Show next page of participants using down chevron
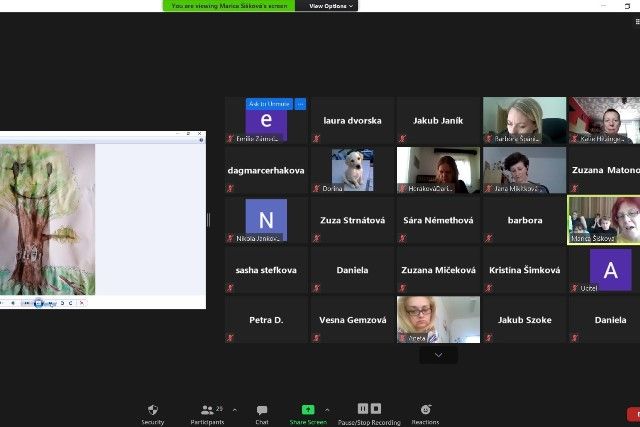The image size is (640, 427). (438, 355)
